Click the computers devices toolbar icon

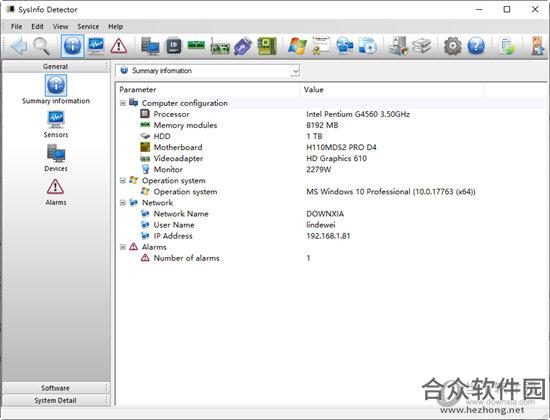[150, 46]
